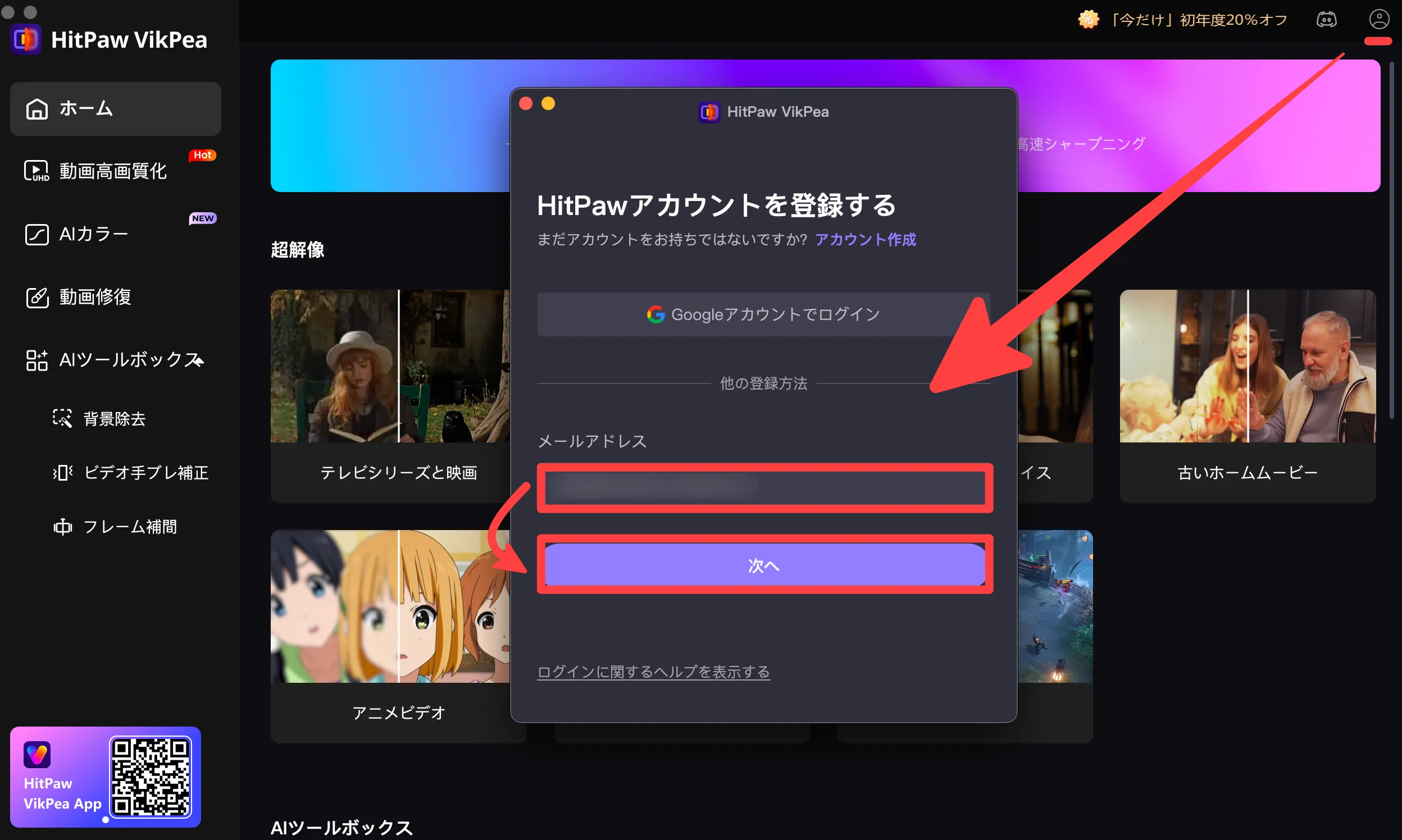Minimize the login dialog with yellow button
Screen dimensions: 1402x840
tap(548, 103)
